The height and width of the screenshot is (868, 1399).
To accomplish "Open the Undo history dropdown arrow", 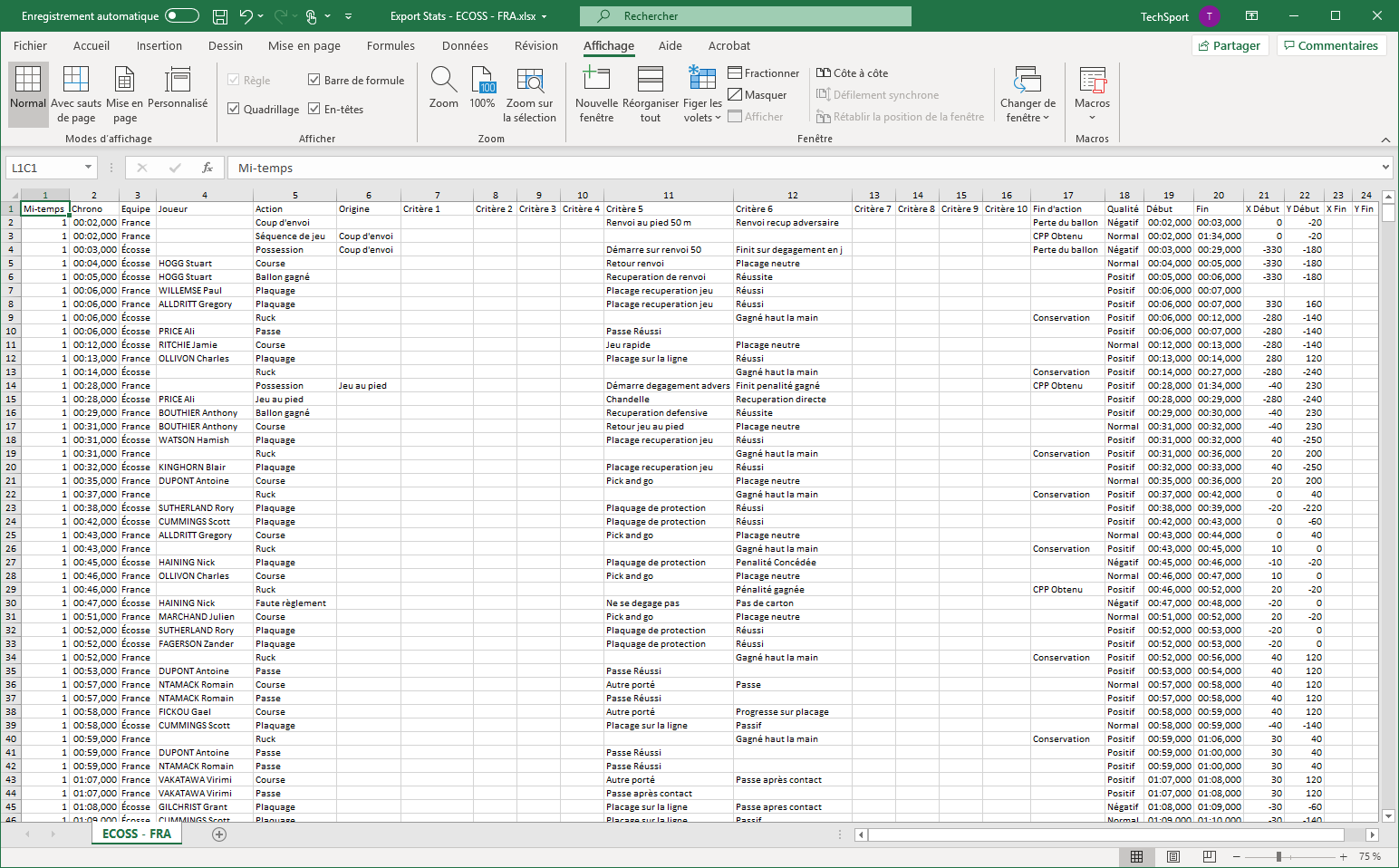I will pyautogui.click(x=261, y=16).
